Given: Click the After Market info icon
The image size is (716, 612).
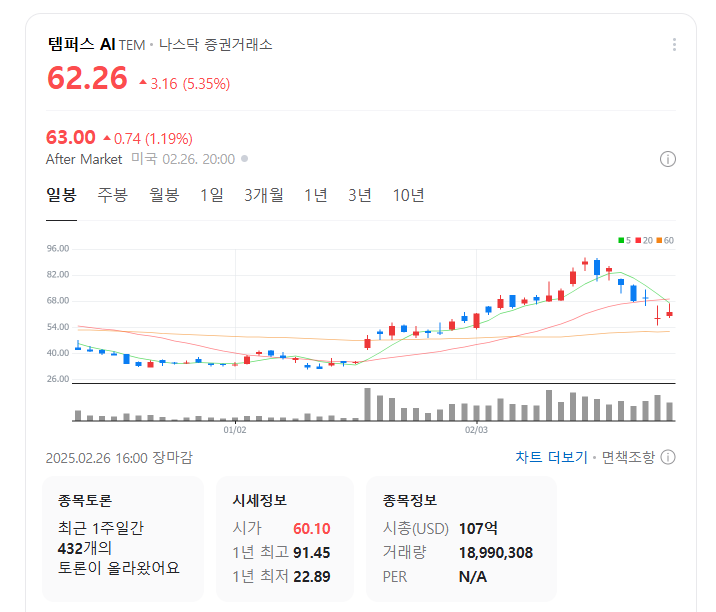Looking at the screenshot, I should pyautogui.click(x=668, y=159).
